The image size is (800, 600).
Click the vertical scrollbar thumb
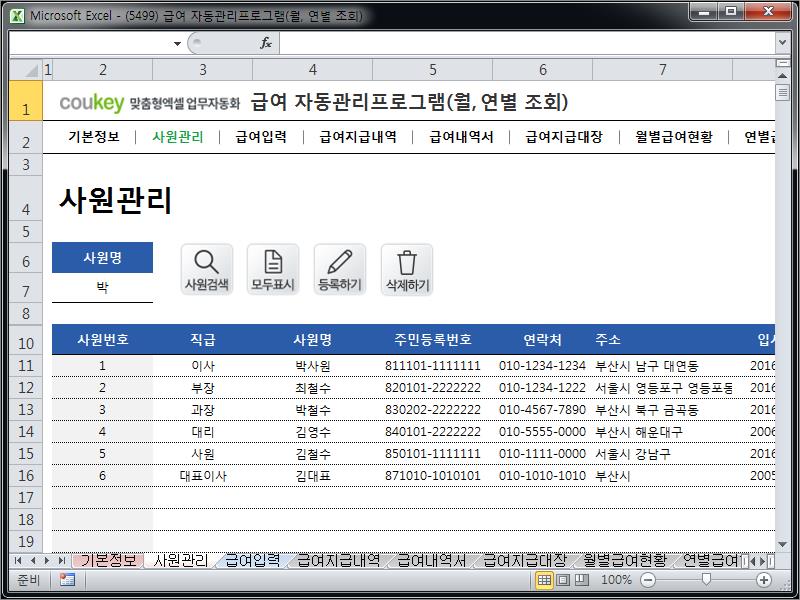click(x=782, y=93)
